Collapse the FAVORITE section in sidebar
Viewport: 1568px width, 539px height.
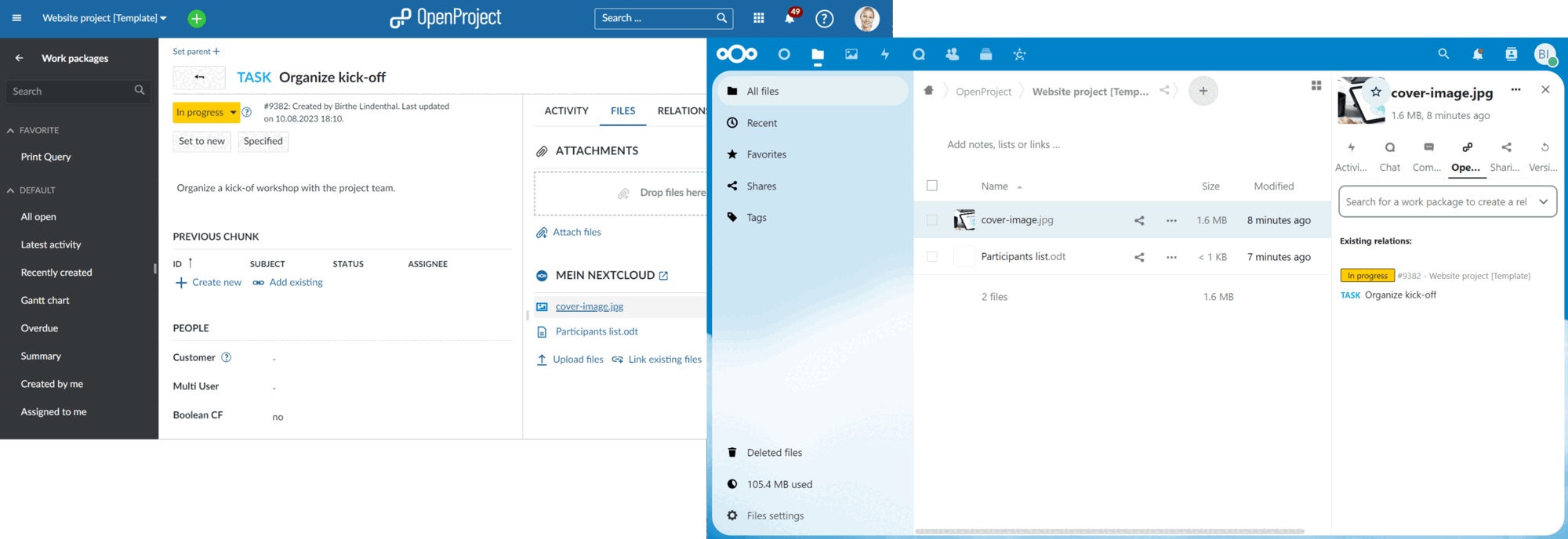pyautogui.click(x=11, y=131)
